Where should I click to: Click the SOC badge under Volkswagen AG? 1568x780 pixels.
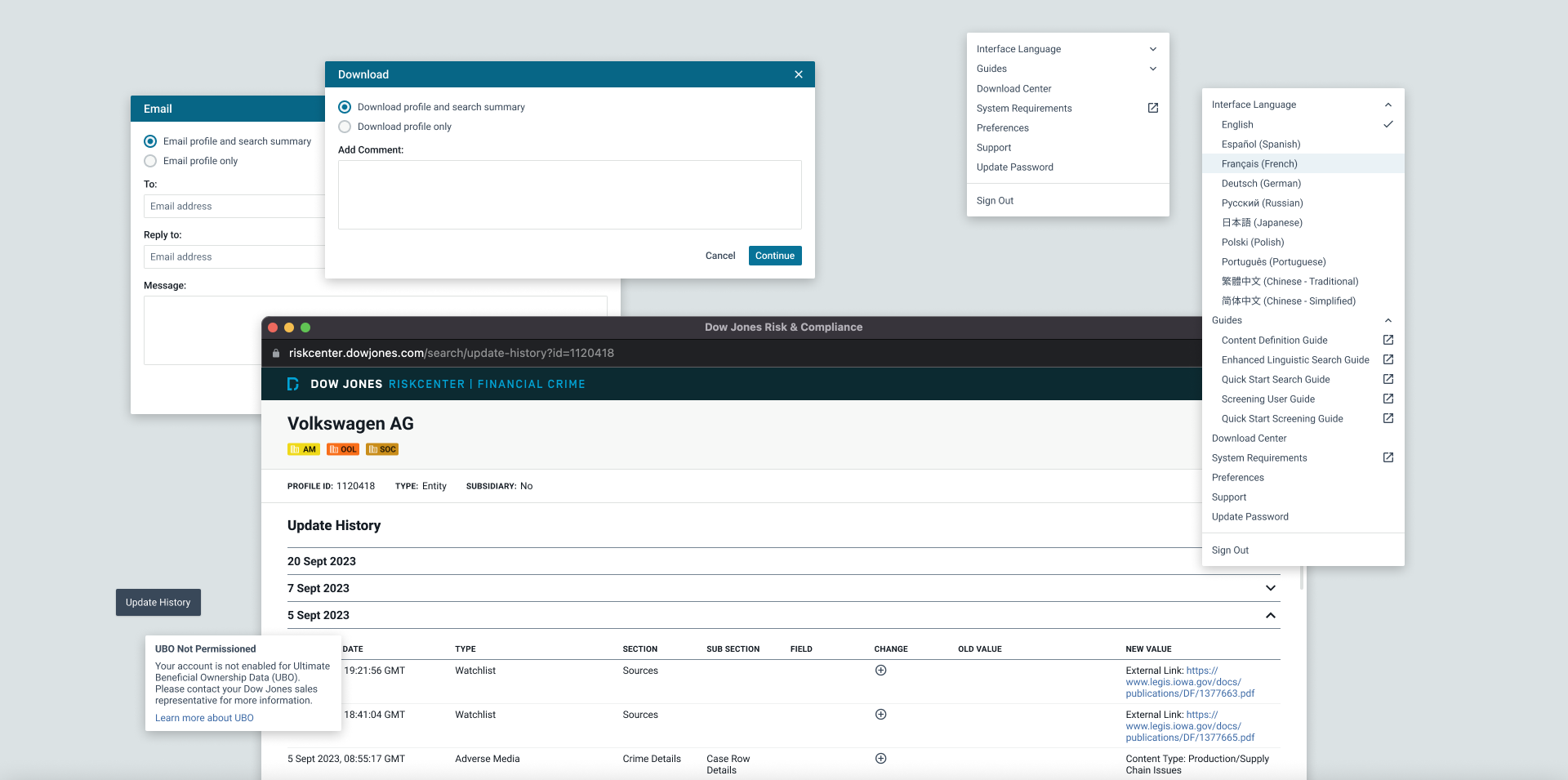[382, 449]
